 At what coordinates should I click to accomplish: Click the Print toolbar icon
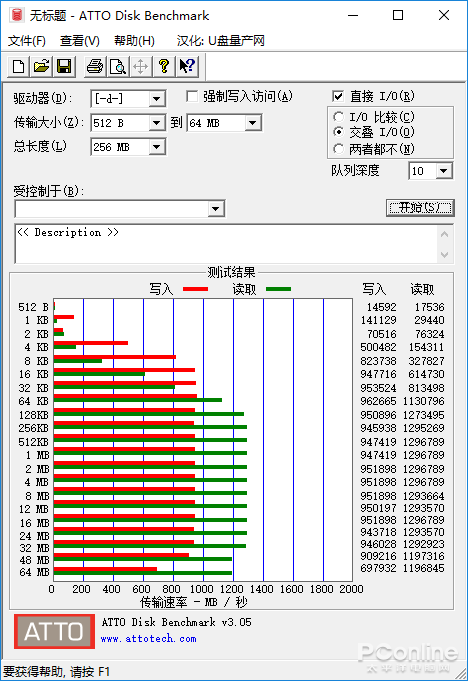pos(95,66)
